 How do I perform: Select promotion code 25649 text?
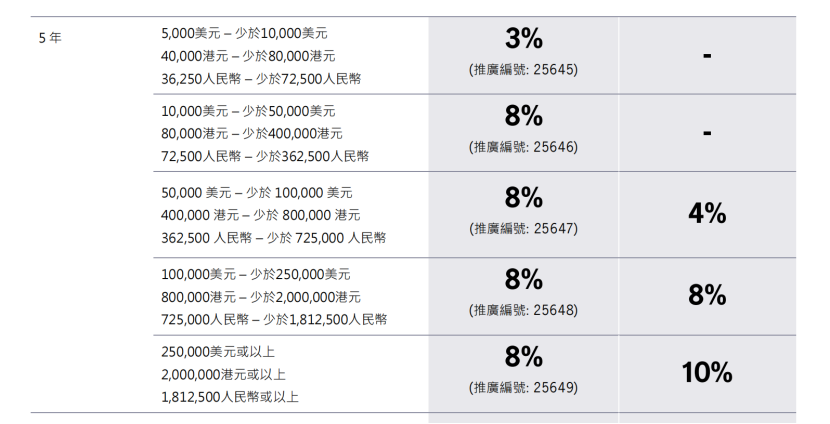click(523, 387)
